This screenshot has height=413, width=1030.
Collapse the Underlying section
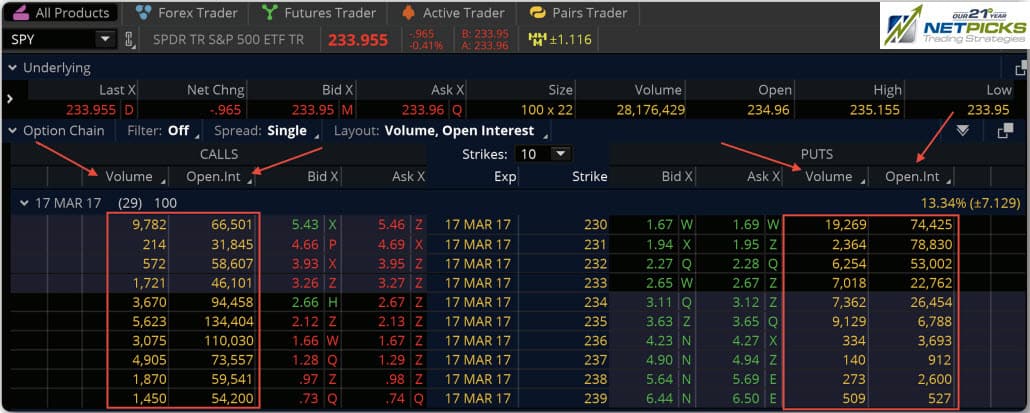click(x=12, y=68)
